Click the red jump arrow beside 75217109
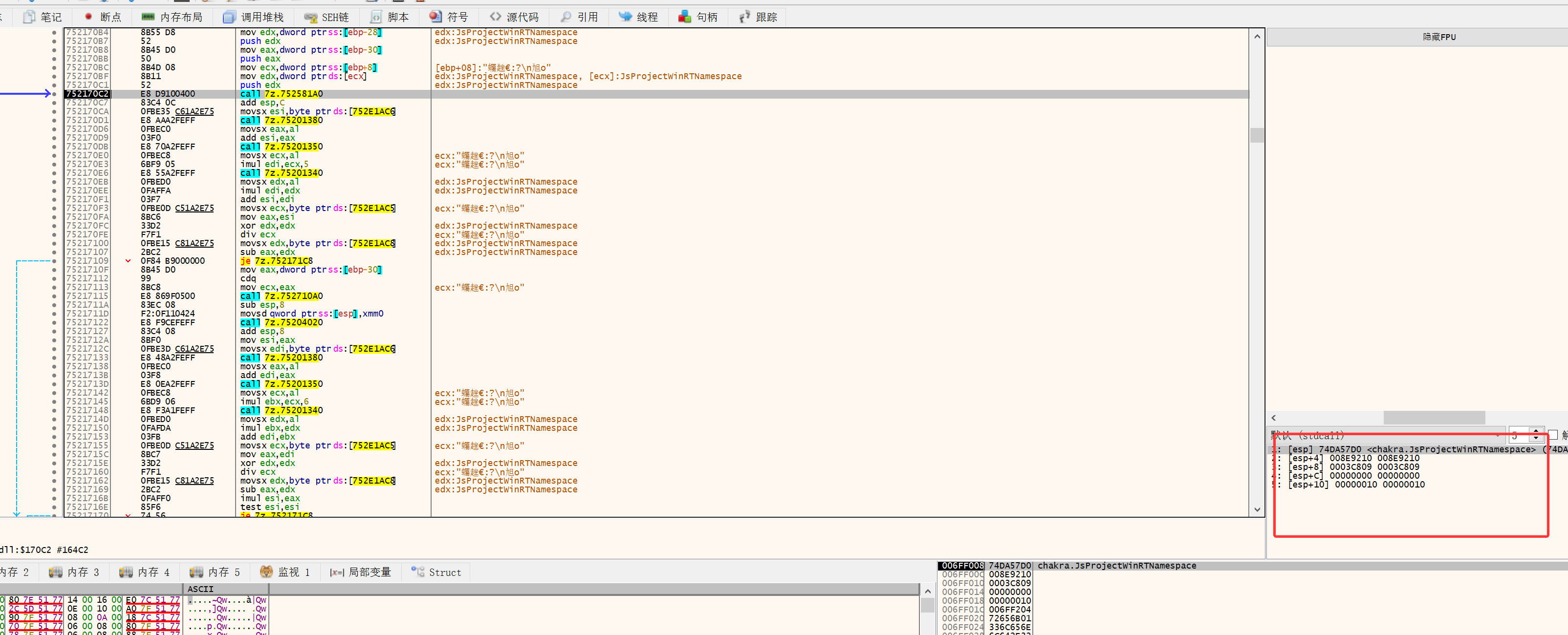 (x=128, y=261)
